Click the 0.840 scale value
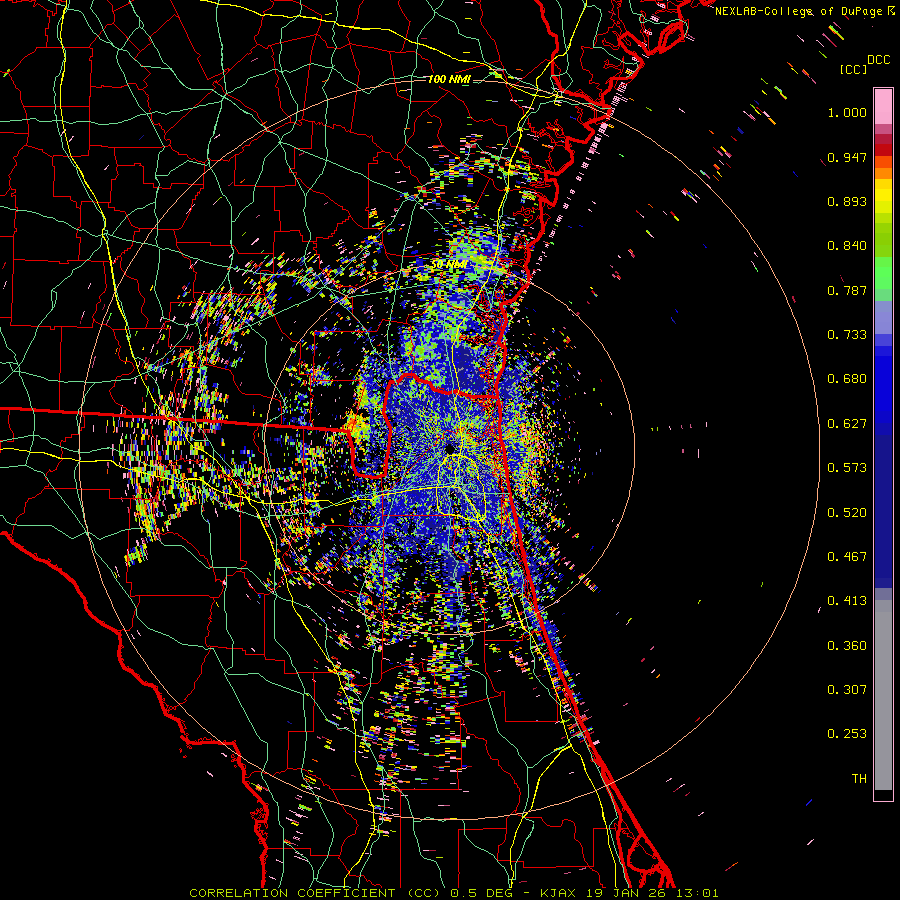This screenshot has height=900, width=900. (847, 246)
